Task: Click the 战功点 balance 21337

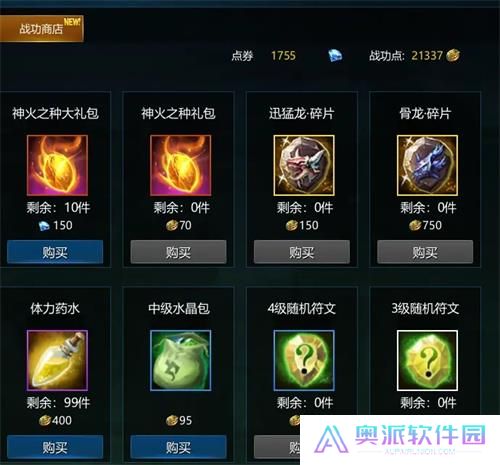Action: click(x=427, y=55)
